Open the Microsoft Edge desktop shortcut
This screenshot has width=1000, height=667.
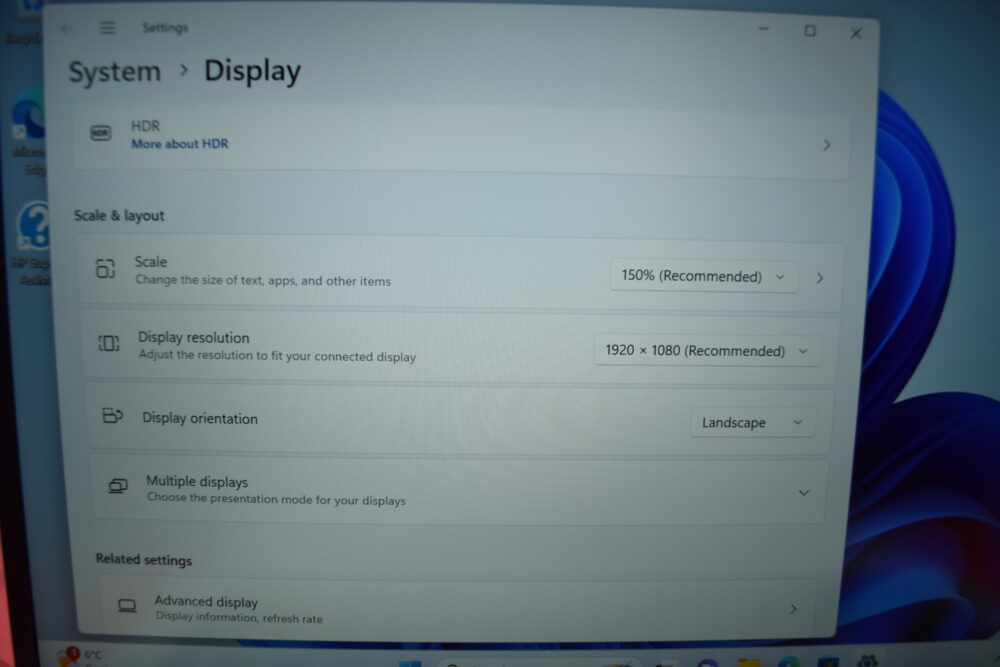[x=29, y=134]
